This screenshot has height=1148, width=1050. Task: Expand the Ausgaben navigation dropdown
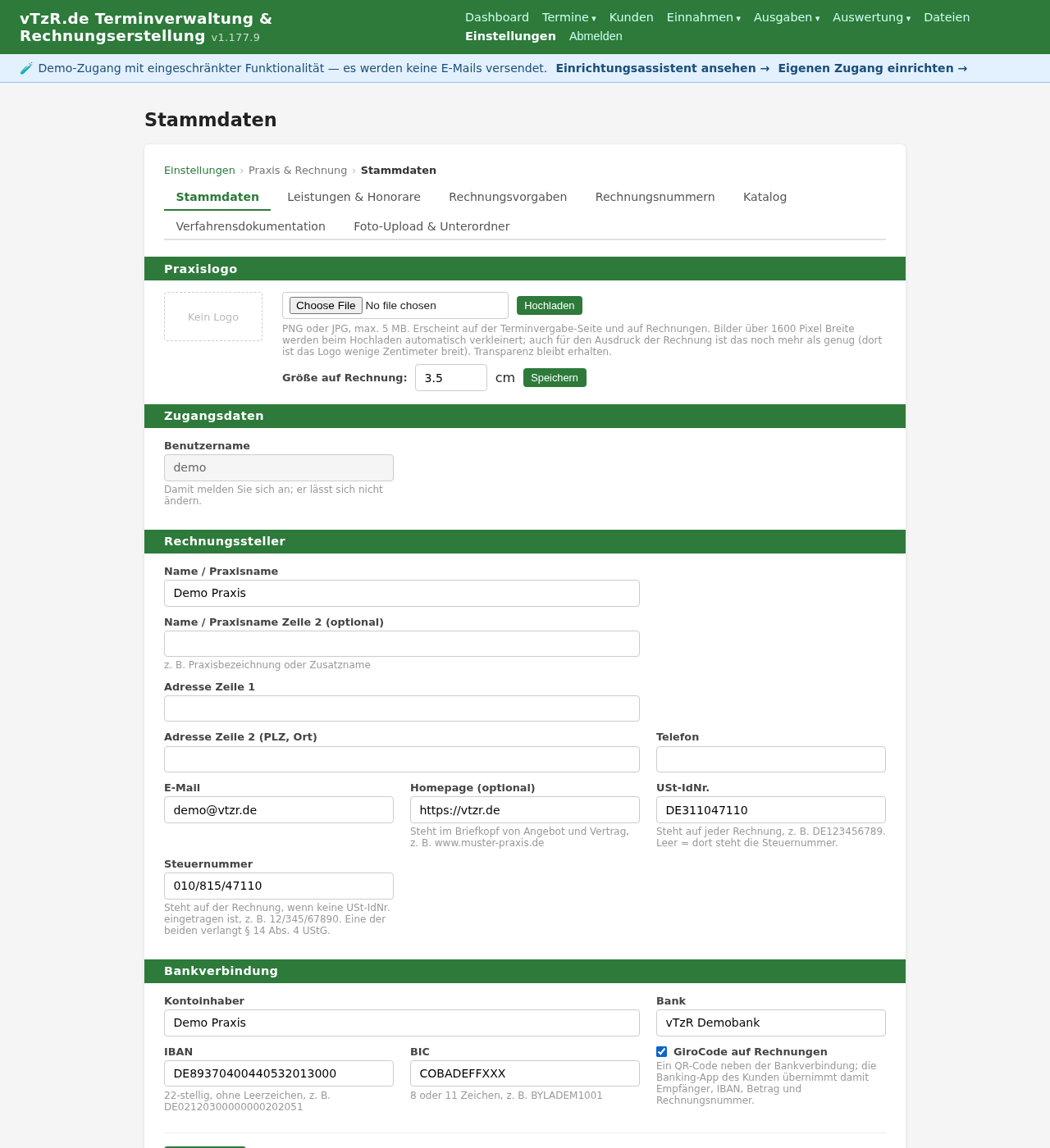pyautogui.click(x=787, y=17)
